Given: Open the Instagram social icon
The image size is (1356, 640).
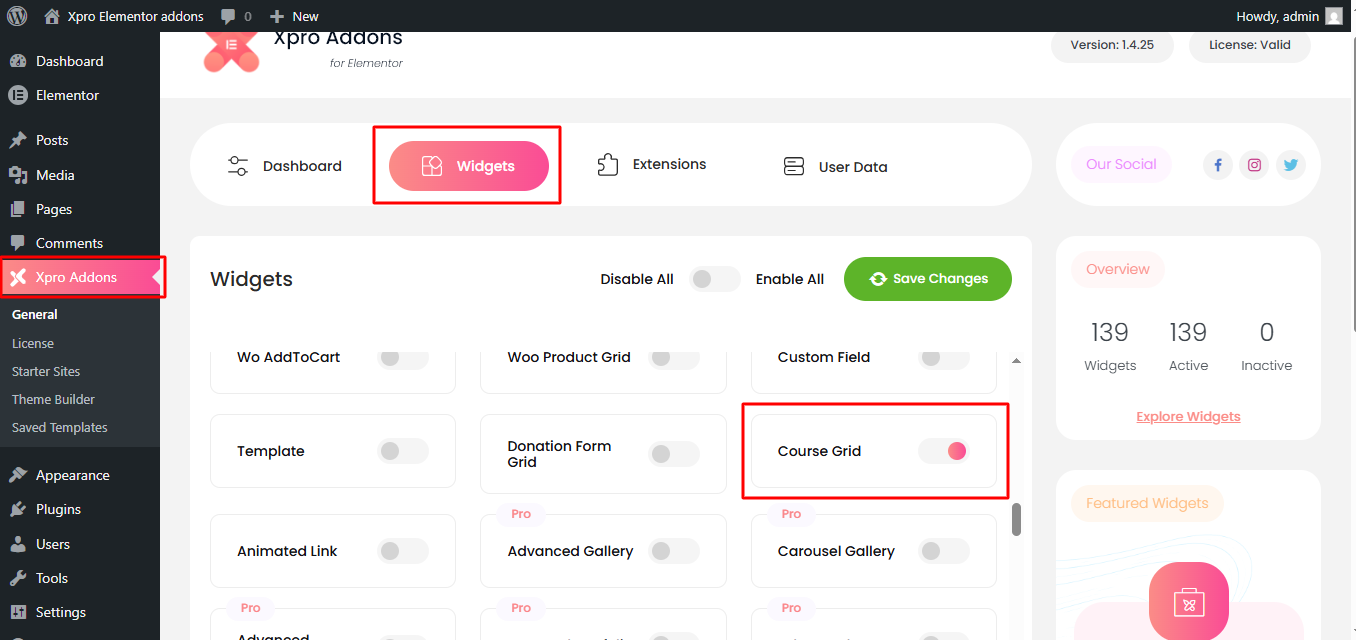Looking at the screenshot, I should point(1254,165).
